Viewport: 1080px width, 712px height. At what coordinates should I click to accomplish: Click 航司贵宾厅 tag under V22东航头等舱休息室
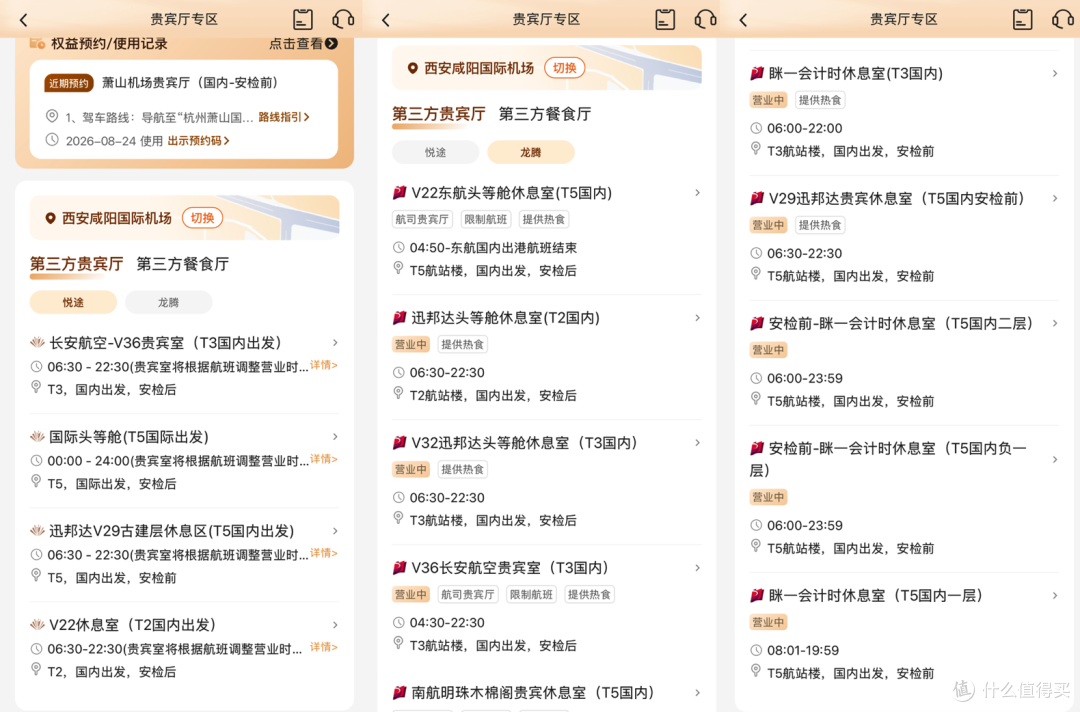point(422,219)
